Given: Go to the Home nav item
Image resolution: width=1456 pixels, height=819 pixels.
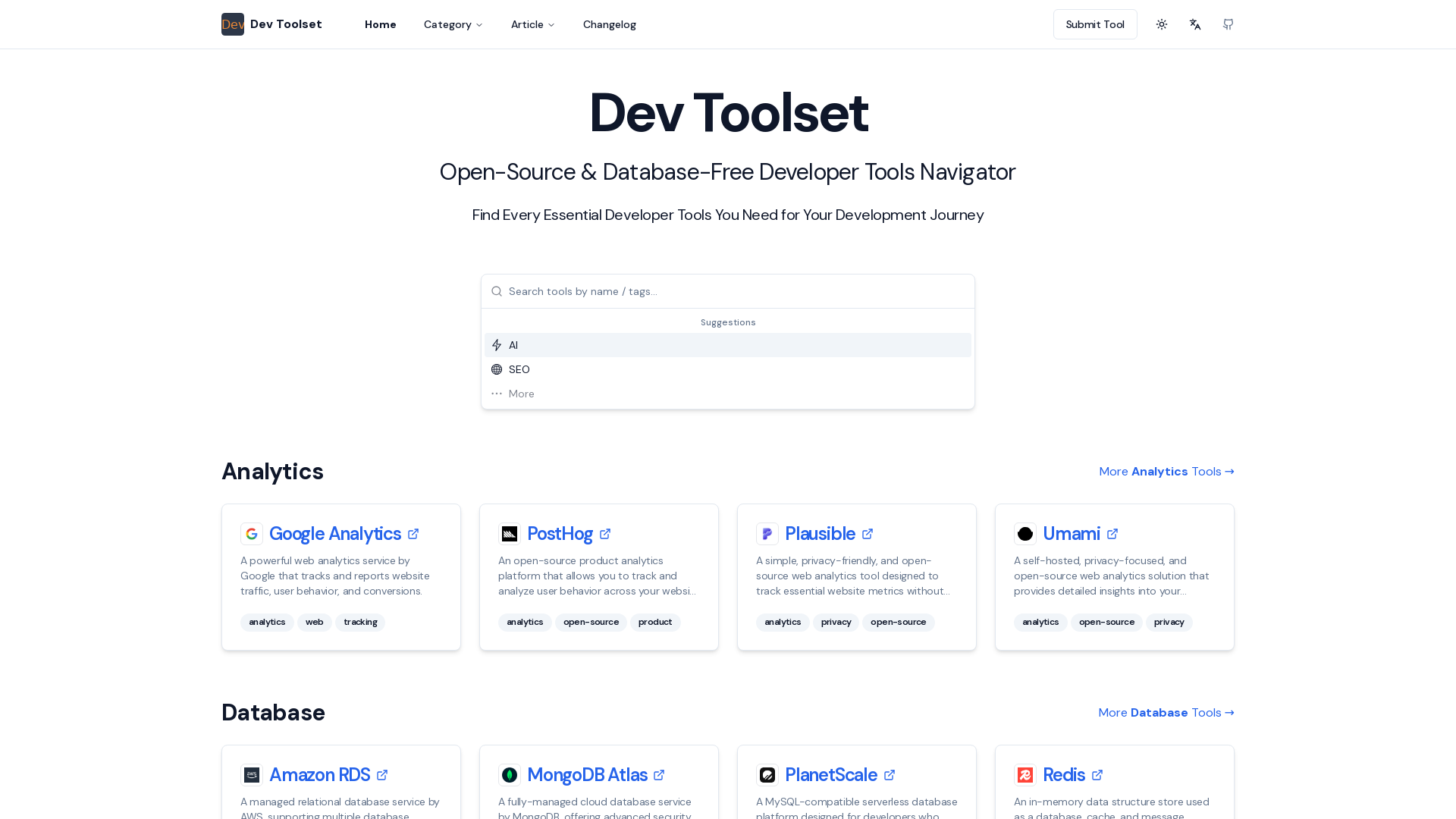Looking at the screenshot, I should pyautogui.click(x=381, y=24).
